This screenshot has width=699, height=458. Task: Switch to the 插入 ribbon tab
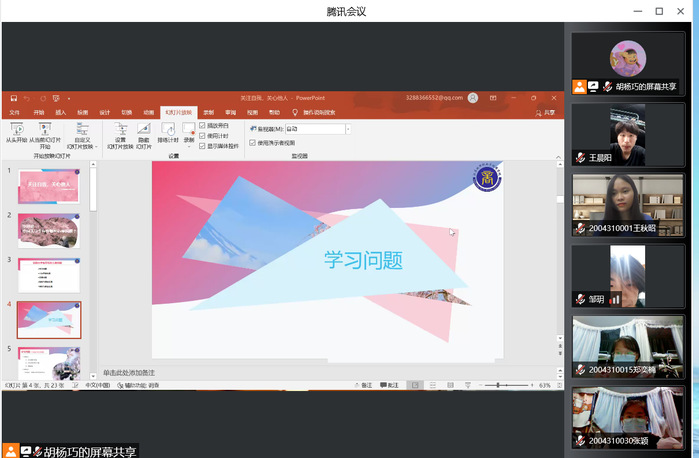[61, 112]
